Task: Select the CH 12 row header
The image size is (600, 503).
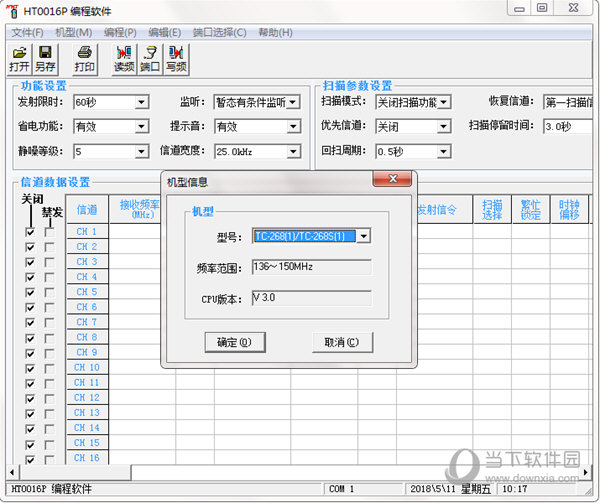Action: pyautogui.click(x=87, y=397)
